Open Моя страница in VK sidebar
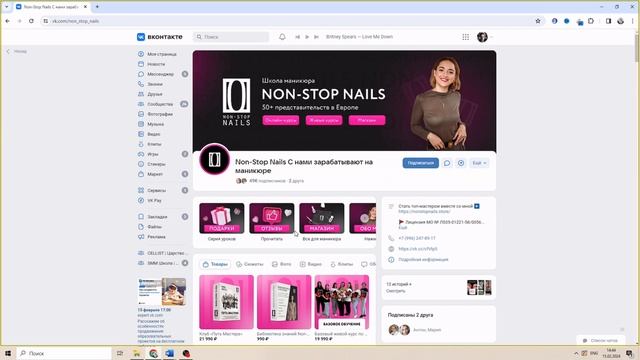Viewport: 640px width, 360px height. [x=162, y=54]
